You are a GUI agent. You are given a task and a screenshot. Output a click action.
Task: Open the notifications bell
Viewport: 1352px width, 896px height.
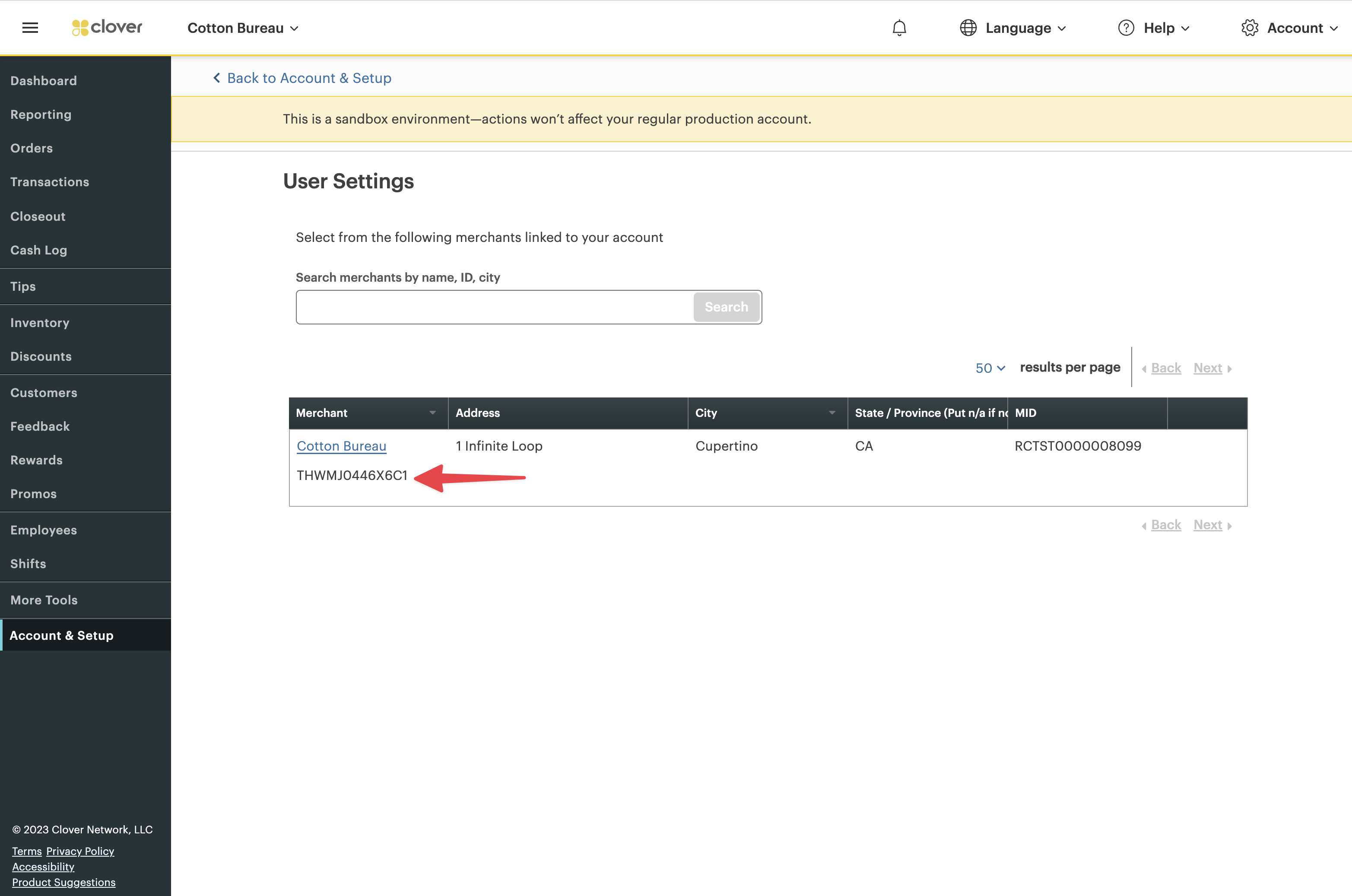click(x=900, y=27)
